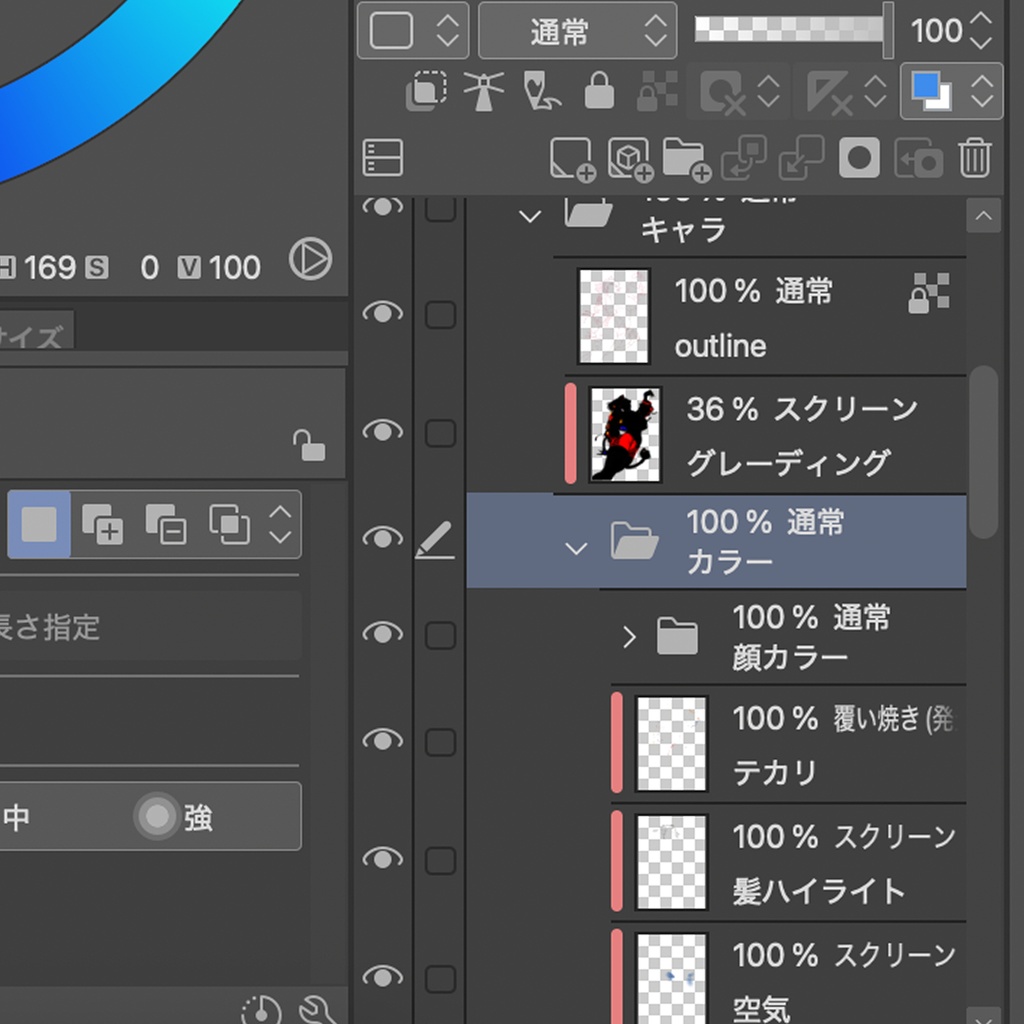Hide the 髪ハイライト layer
The width and height of the screenshot is (1024, 1024).
click(383, 857)
